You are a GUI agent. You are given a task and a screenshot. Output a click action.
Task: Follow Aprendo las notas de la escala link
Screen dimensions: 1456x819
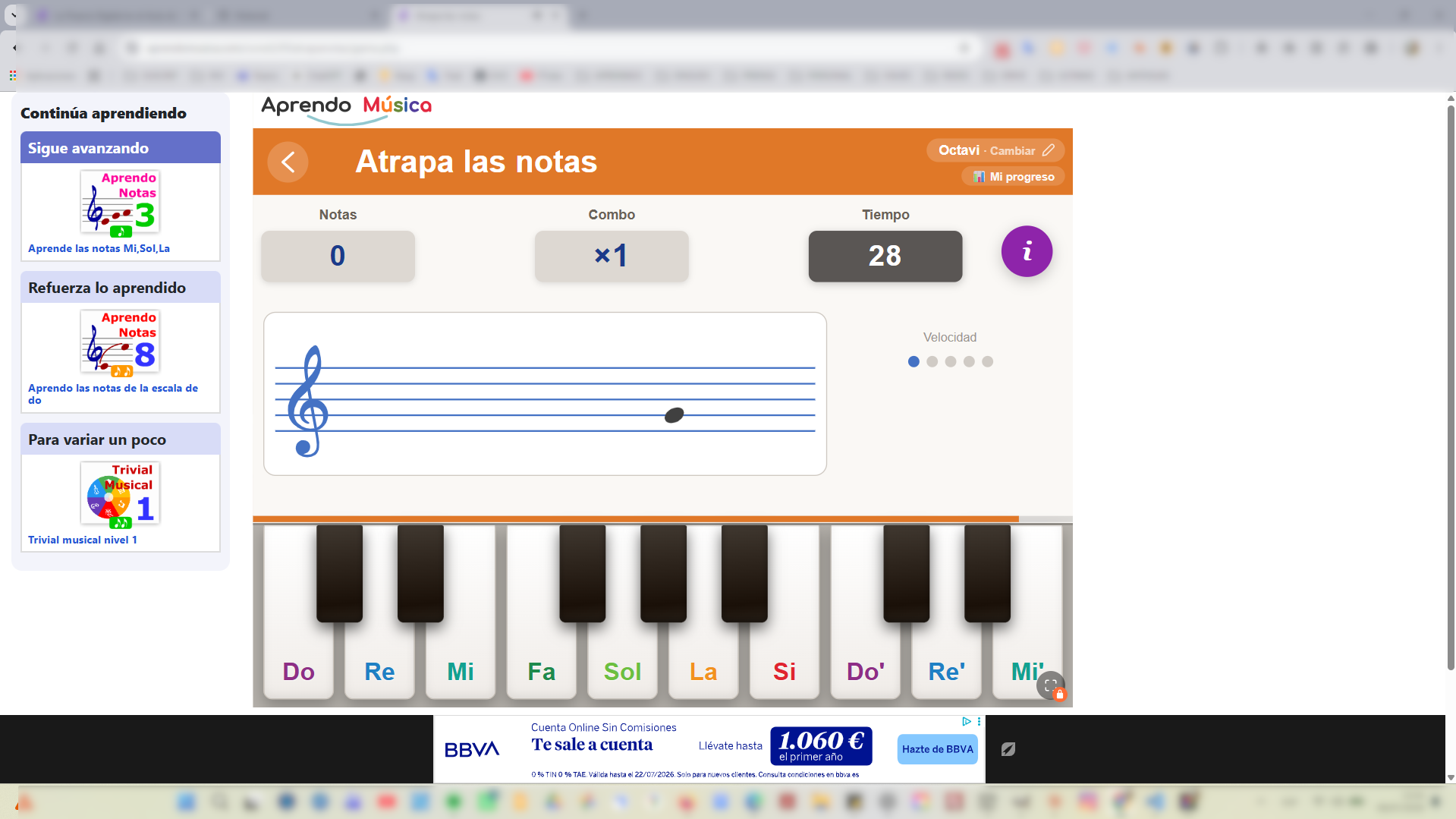click(x=113, y=394)
